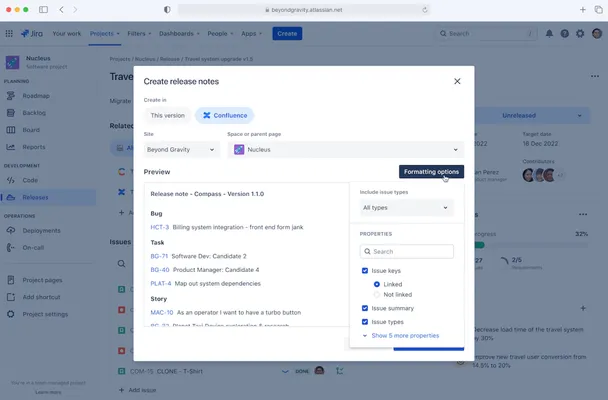Open Project pages in sidebar
The image size is (608, 400).
point(42,280)
